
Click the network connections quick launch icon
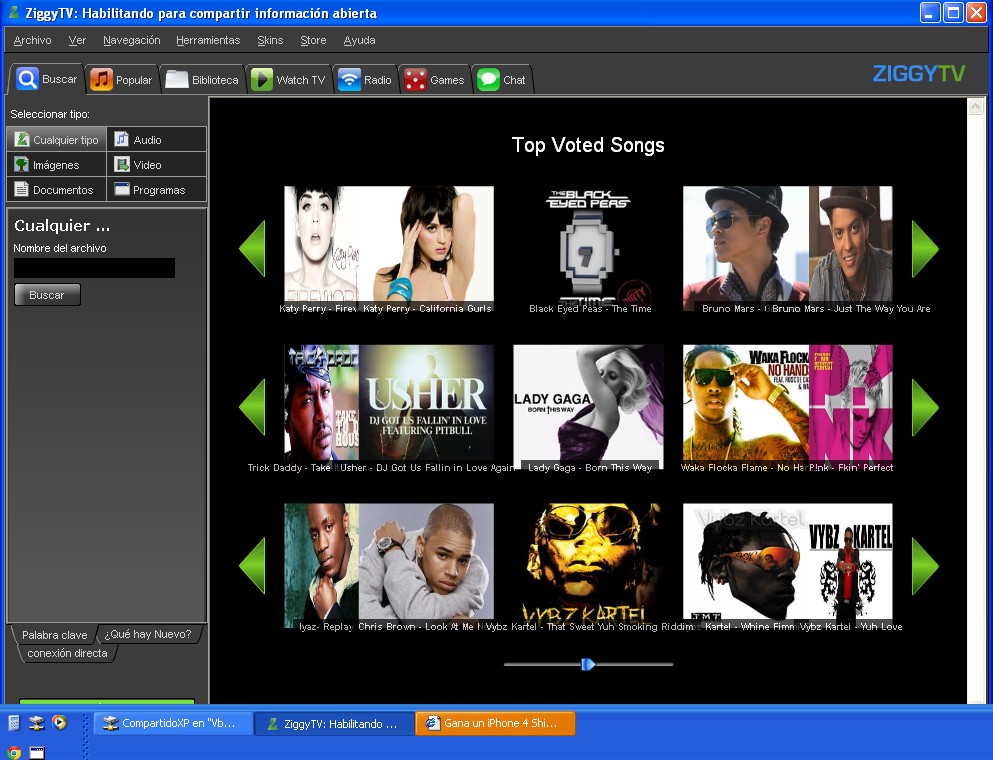pos(37,722)
